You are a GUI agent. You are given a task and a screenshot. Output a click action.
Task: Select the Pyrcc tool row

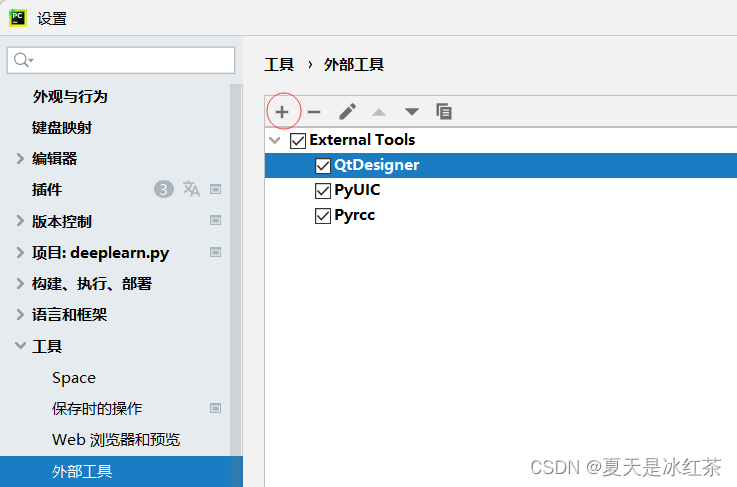tap(501, 215)
